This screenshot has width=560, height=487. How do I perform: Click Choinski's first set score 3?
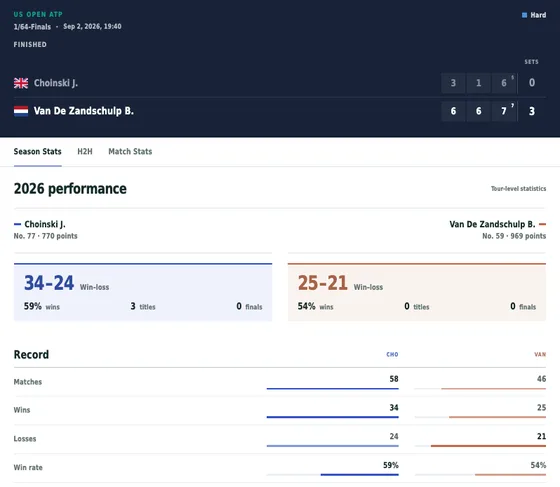[453, 83]
